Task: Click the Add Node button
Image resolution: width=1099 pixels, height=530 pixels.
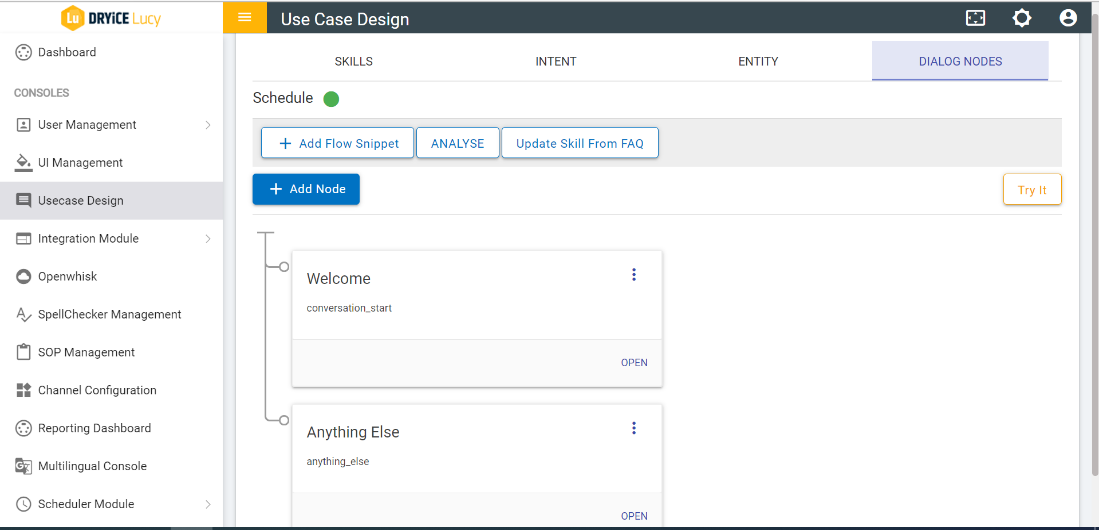Action: click(306, 189)
